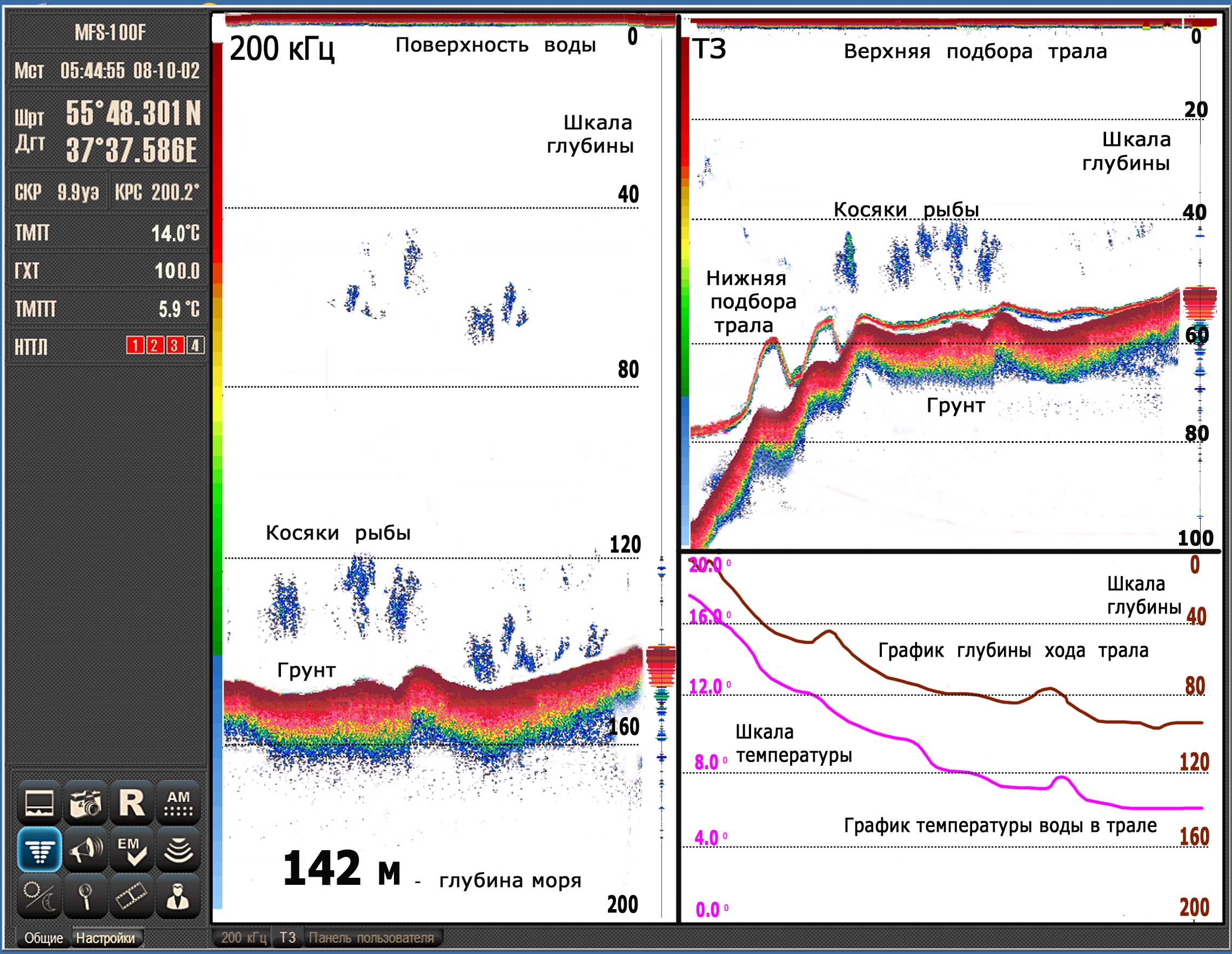Toggle НТЛ indicator number 3

pyautogui.click(x=175, y=345)
